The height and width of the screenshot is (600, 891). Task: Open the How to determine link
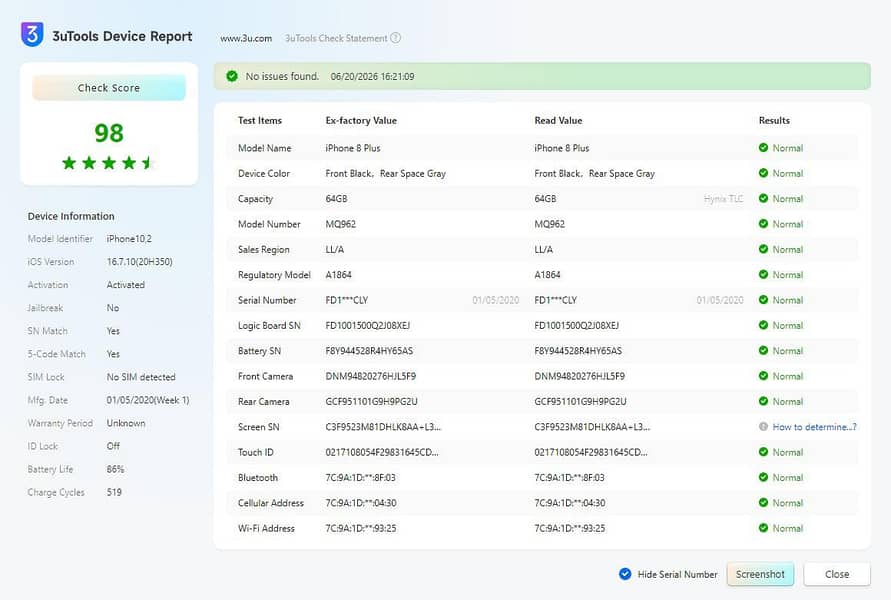[814, 427]
